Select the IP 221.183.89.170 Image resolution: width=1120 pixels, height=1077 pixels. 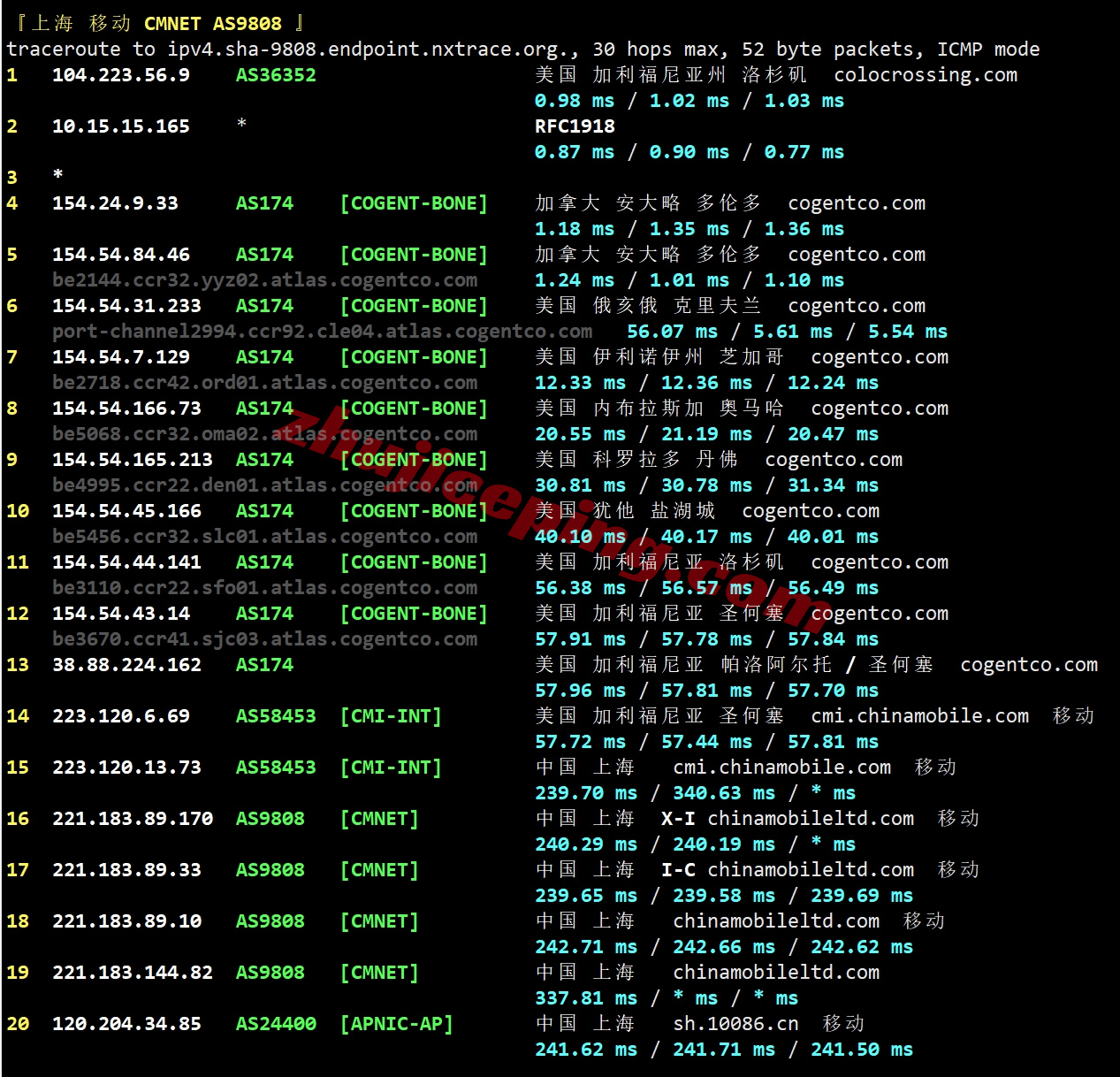[x=133, y=819]
